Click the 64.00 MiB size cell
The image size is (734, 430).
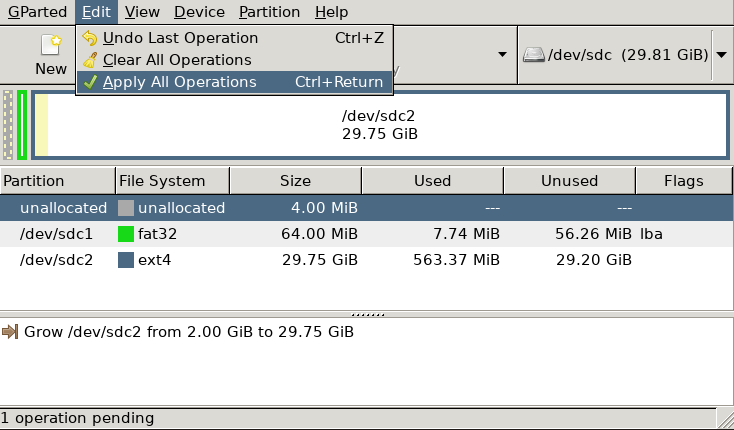point(319,234)
